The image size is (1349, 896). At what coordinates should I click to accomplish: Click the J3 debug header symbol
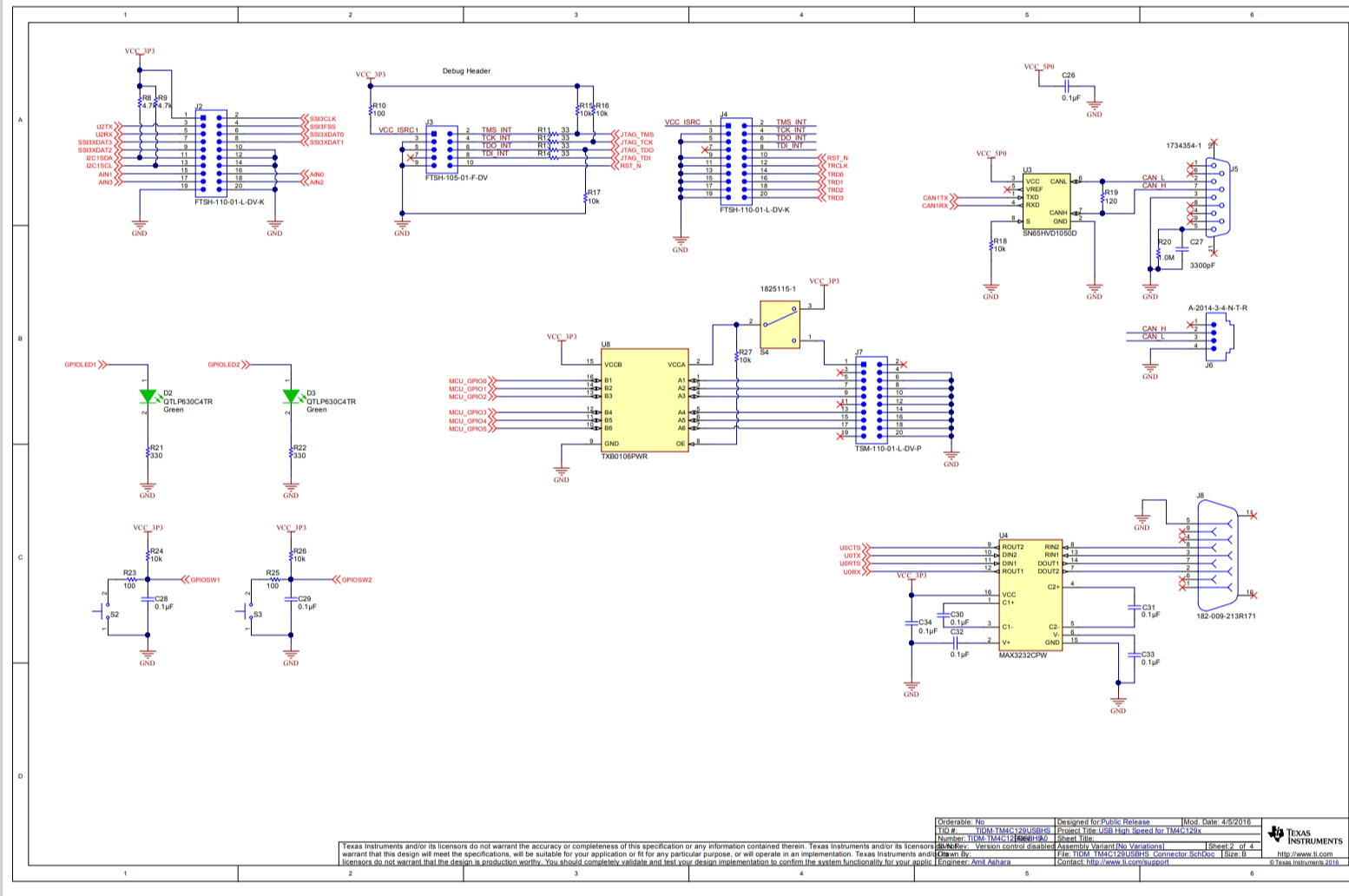[x=441, y=148]
